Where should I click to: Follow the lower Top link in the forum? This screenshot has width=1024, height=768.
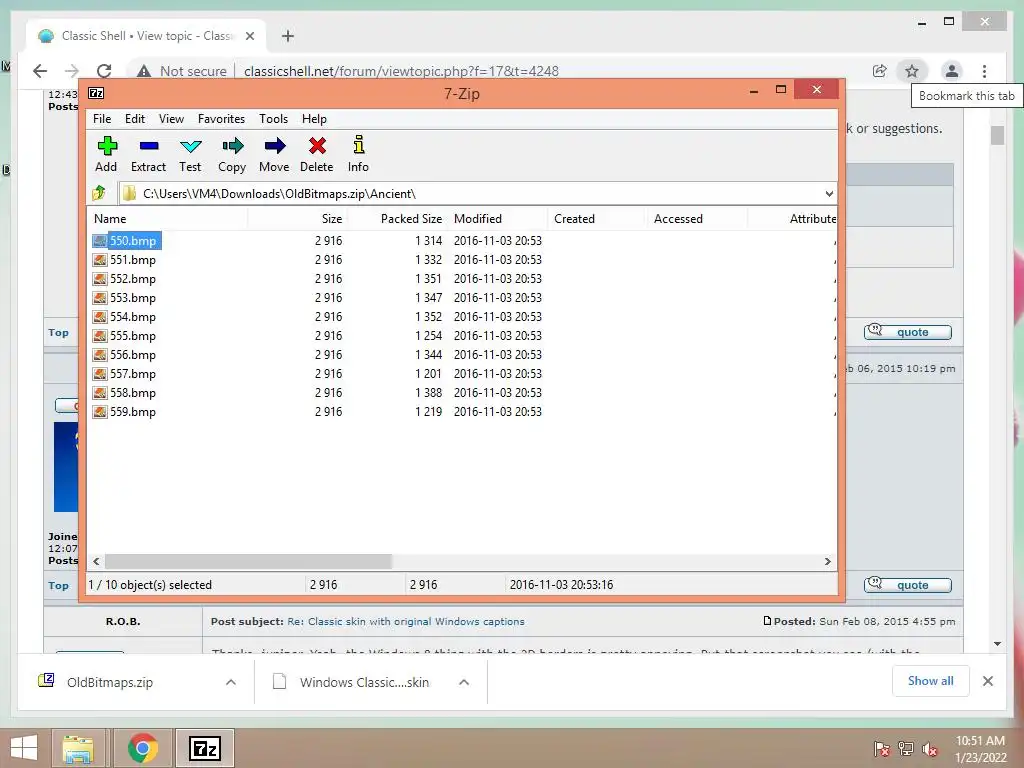[58, 586]
